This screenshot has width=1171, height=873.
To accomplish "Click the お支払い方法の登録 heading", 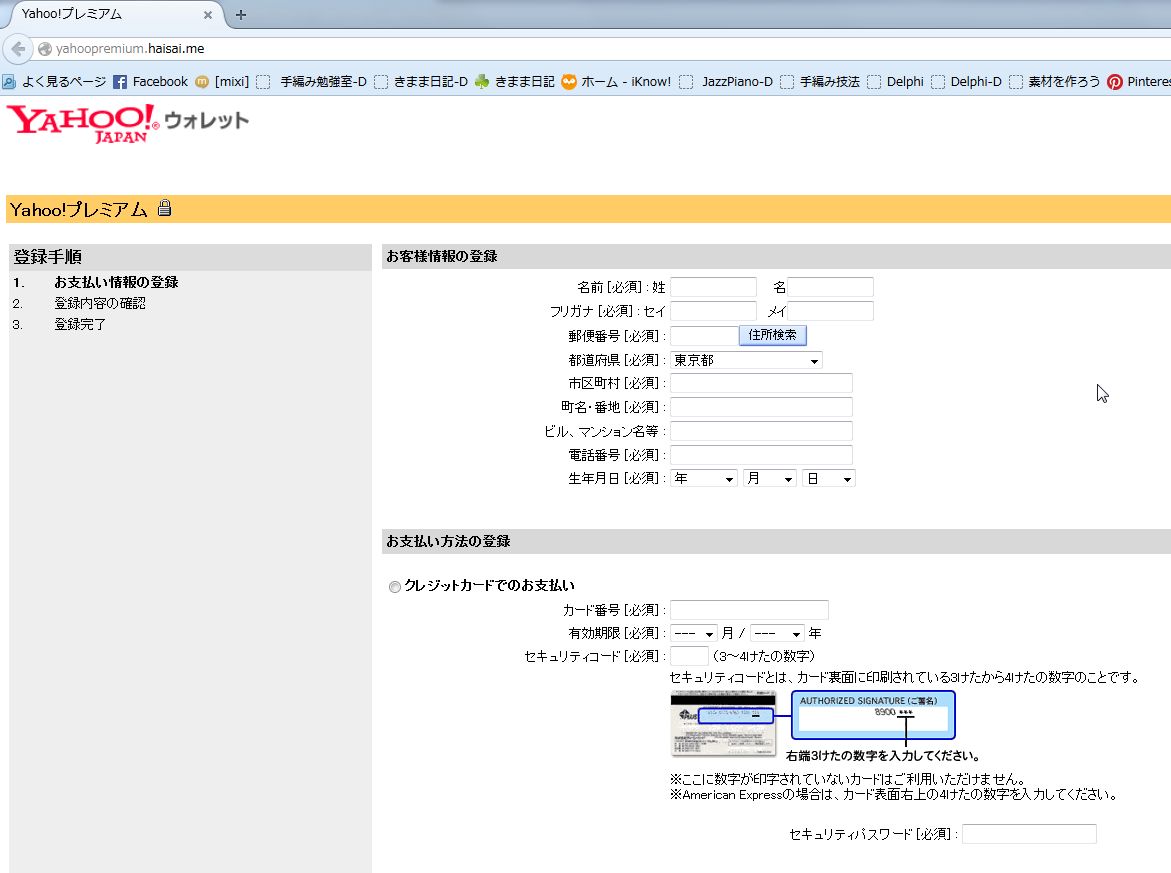I will 448,541.
